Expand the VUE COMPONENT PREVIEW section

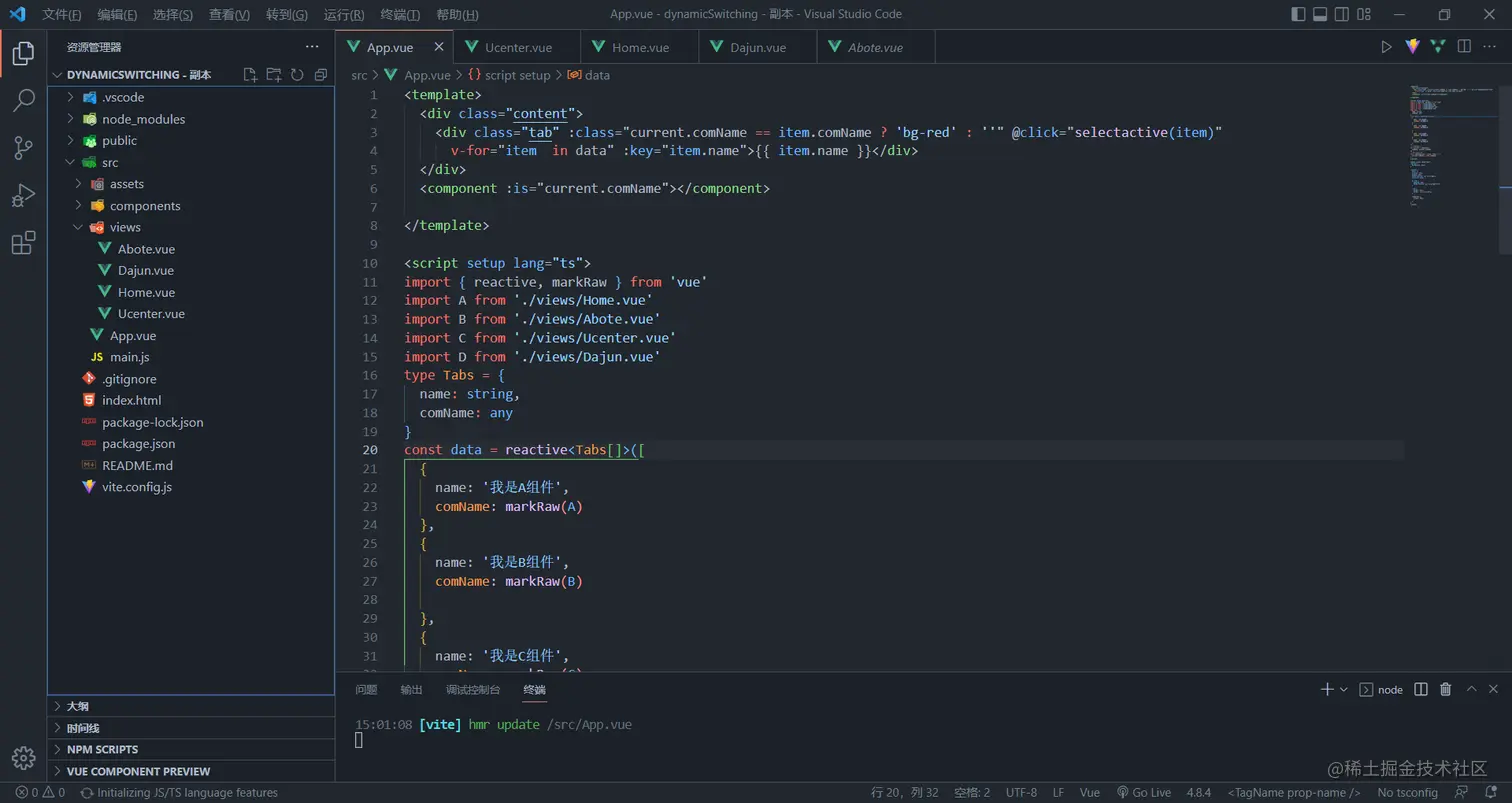[x=190, y=771]
